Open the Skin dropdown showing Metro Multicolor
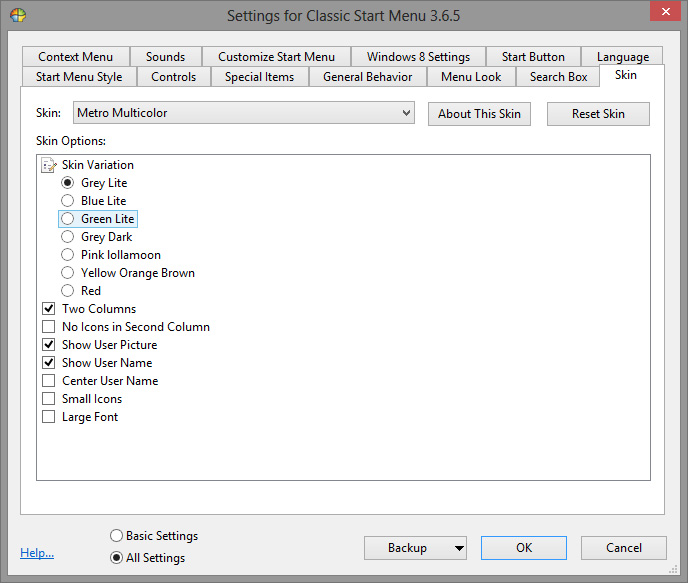The width and height of the screenshot is (688, 583). pyautogui.click(x=244, y=113)
